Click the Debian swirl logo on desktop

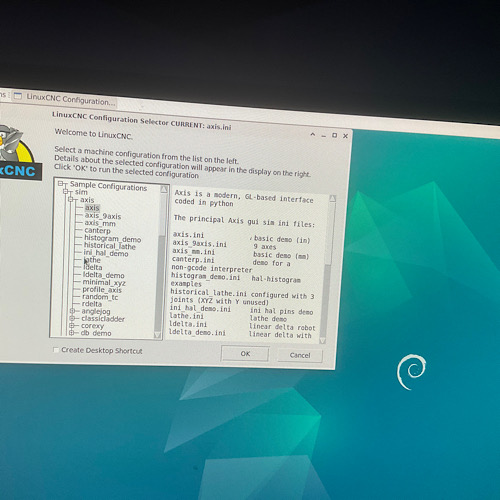coord(411,372)
